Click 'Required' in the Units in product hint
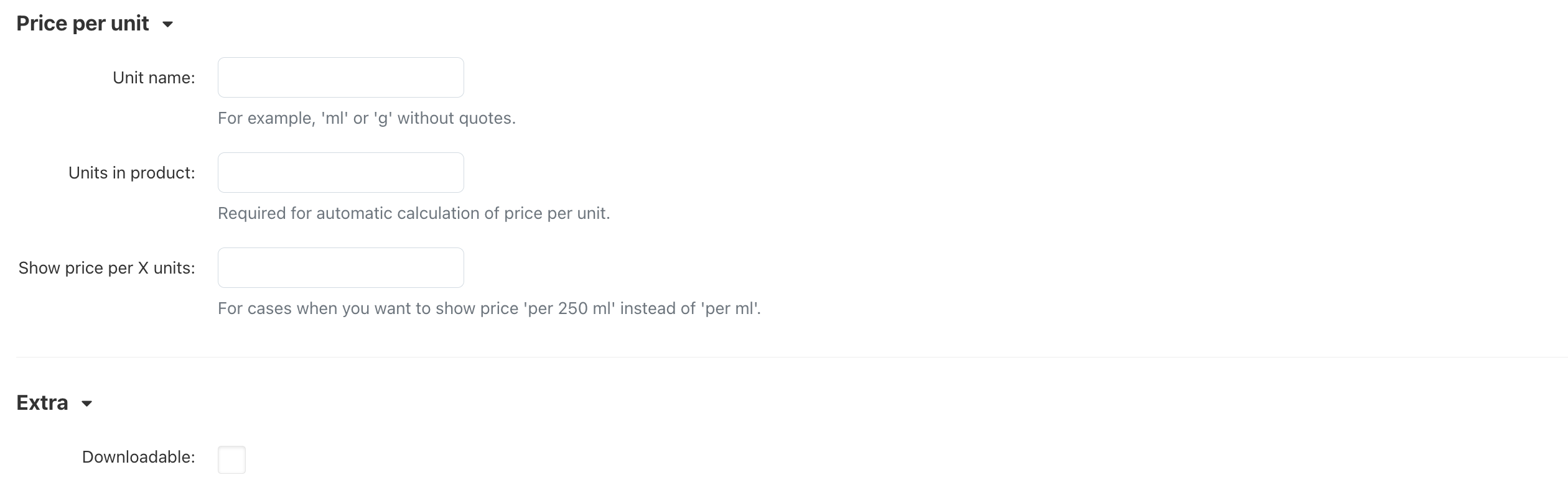 tap(251, 213)
